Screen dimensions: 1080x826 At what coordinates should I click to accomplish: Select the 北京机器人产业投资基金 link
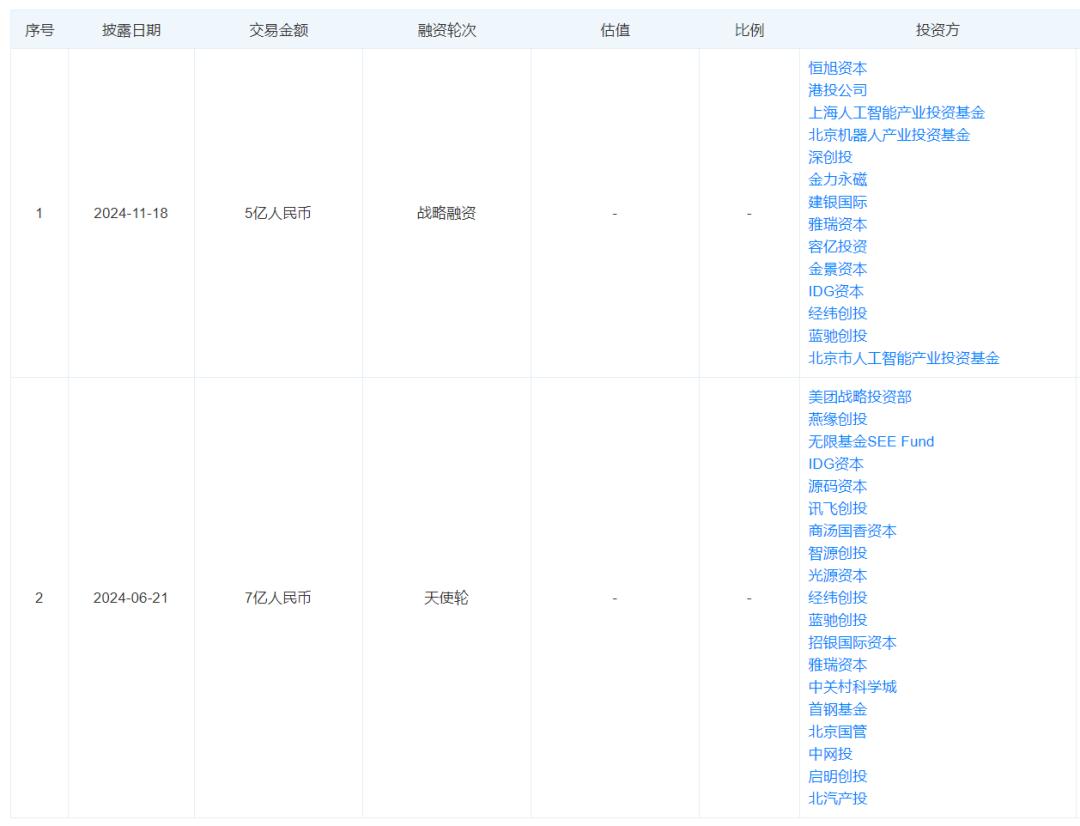[889, 135]
